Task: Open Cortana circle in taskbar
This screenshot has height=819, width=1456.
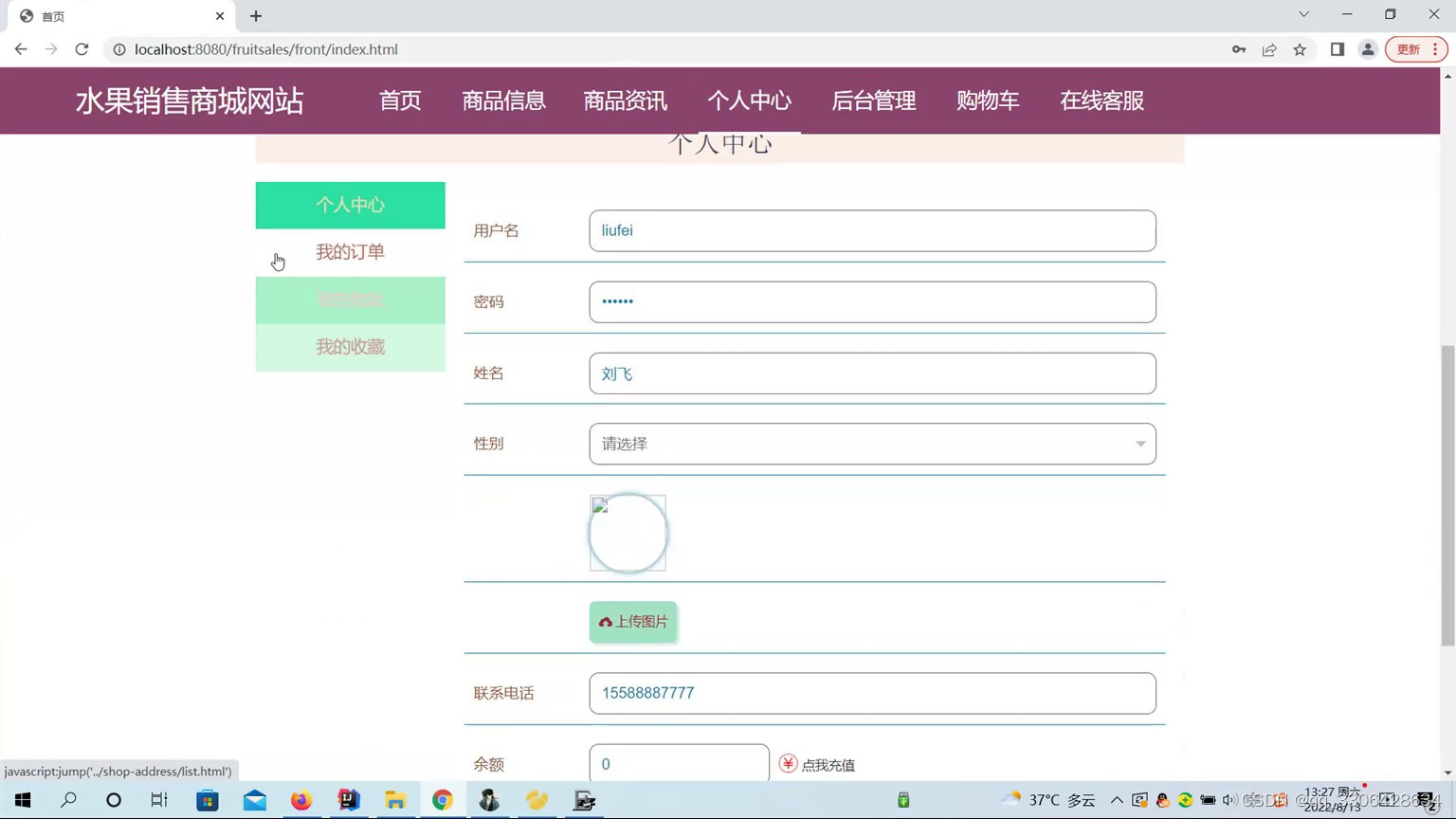Action: point(114,800)
